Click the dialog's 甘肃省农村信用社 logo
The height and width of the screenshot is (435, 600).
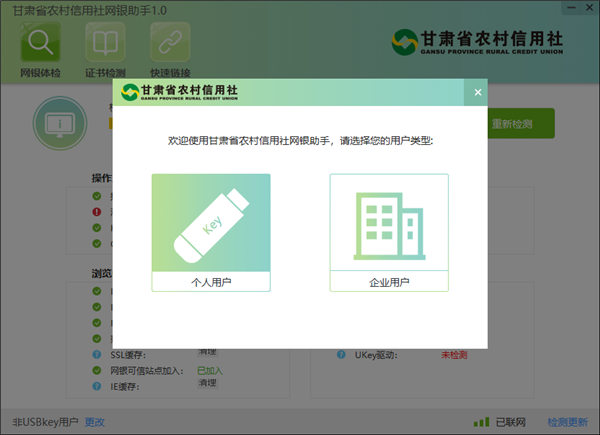point(179,92)
